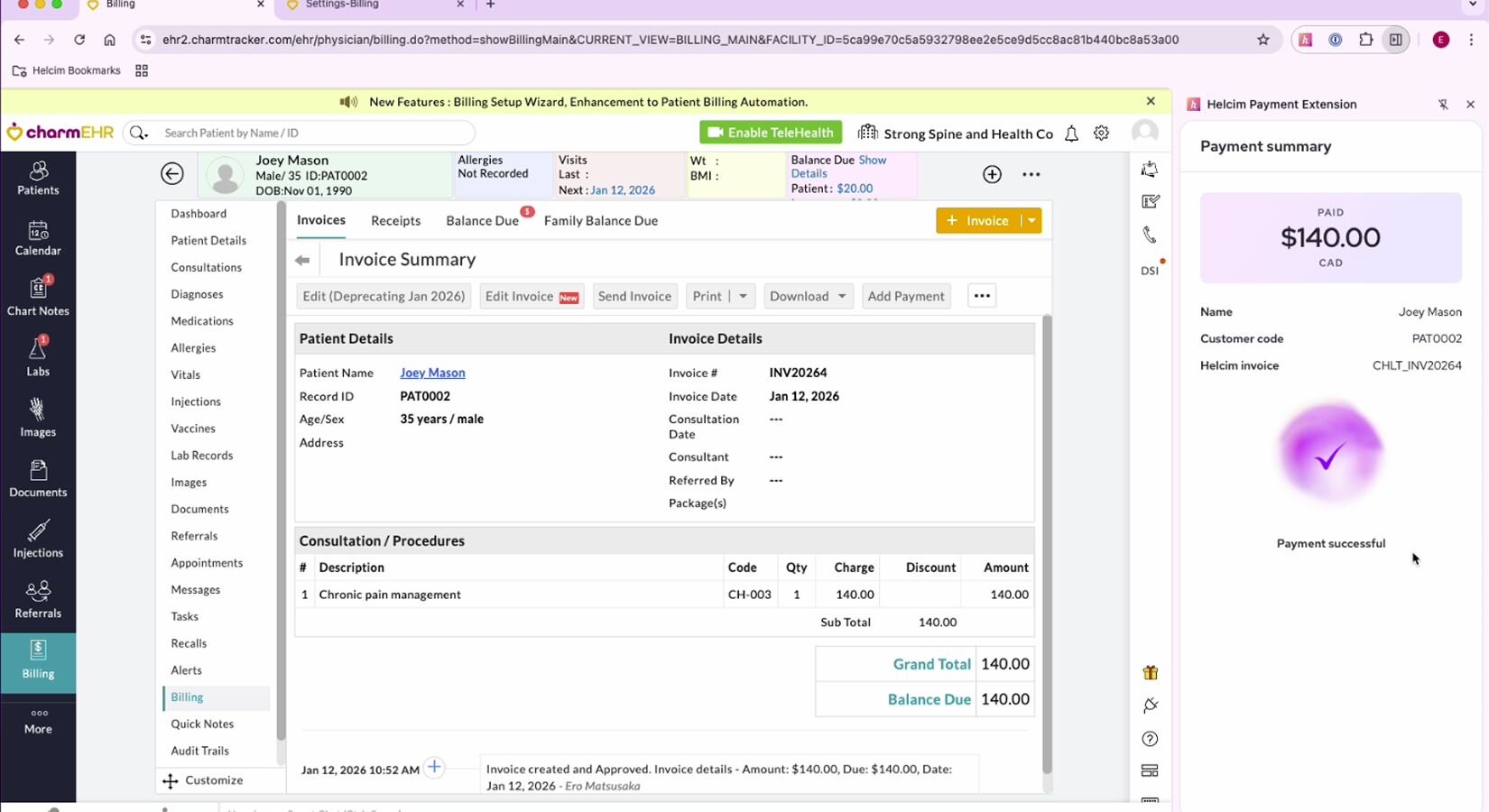Switch to the Receipts tab
Viewport: 1489px width, 812px height.
(x=395, y=220)
